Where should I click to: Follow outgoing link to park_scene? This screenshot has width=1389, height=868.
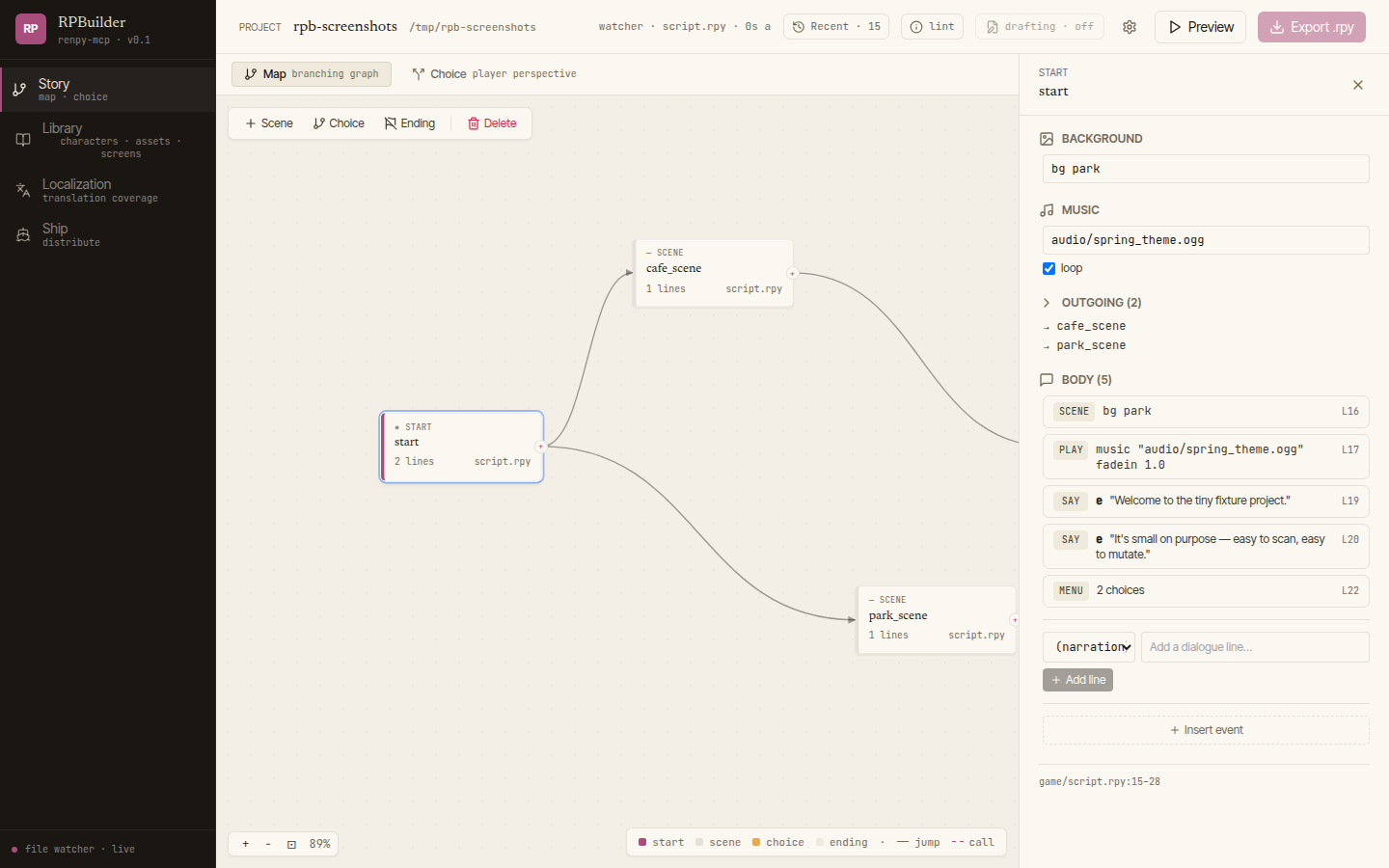click(1091, 346)
